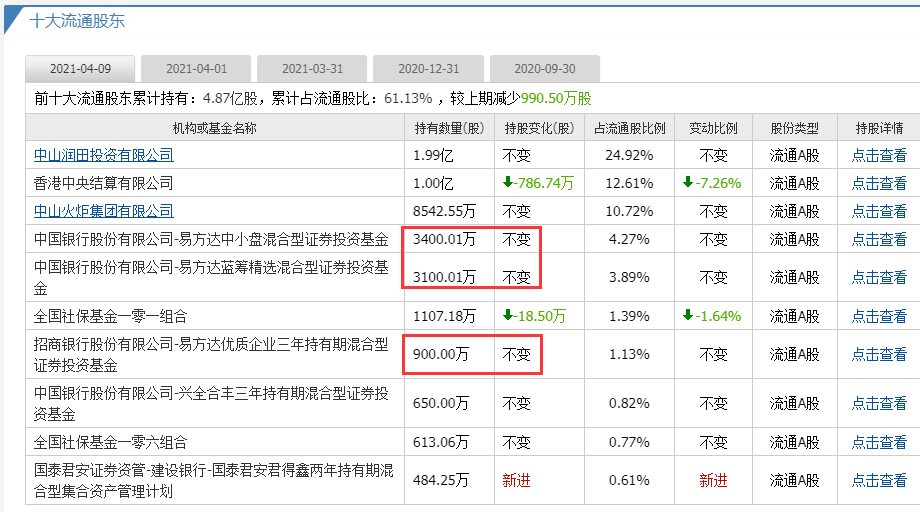This screenshot has height=512, width=920.
Task: Click the red 新进 in 变动比例 column
Action: pyautogui.click(x=713, y=480)
